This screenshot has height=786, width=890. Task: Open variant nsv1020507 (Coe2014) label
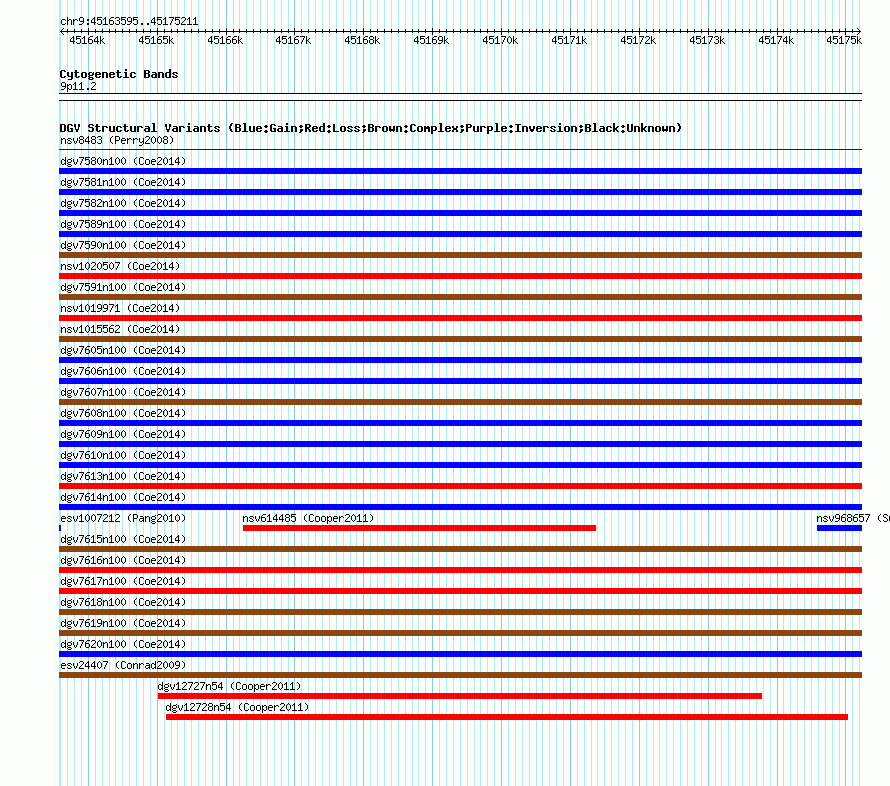point(120,266)
